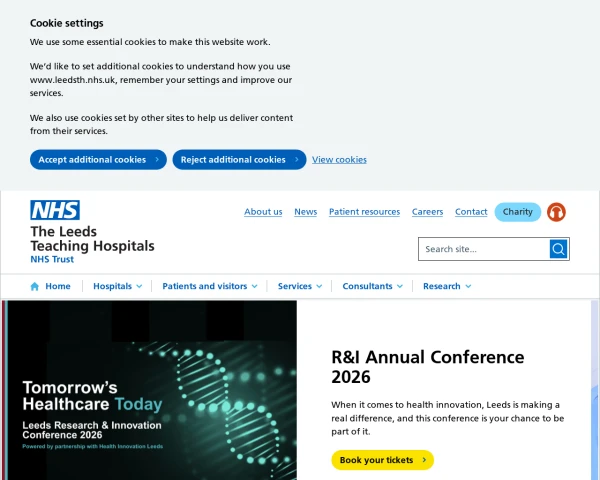This screenshot has height=480, width=600.
Task: Open the Recite Me accessibility headphone icon
Action: click(x=556, y=212)
